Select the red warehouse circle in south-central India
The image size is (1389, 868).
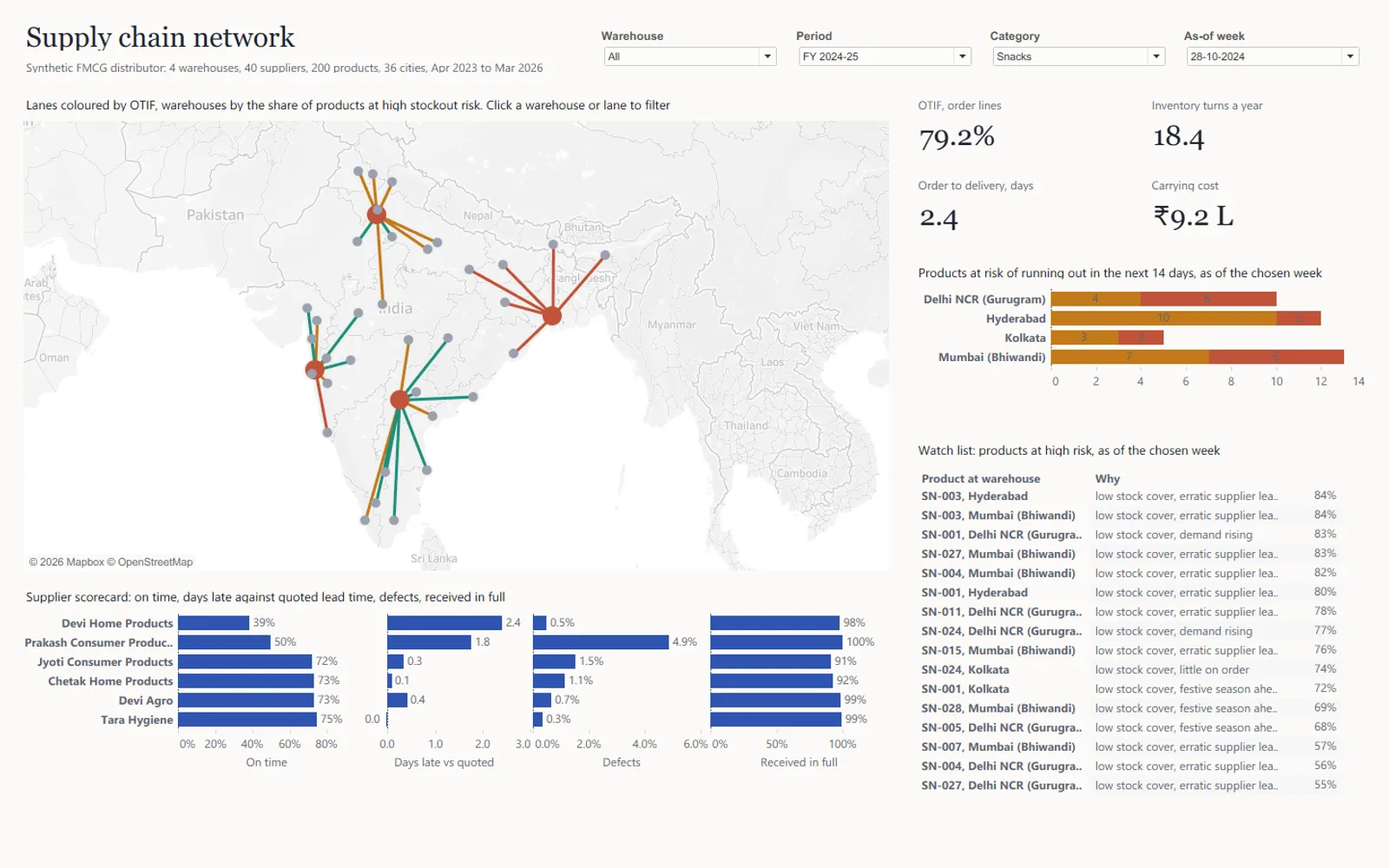399,399
